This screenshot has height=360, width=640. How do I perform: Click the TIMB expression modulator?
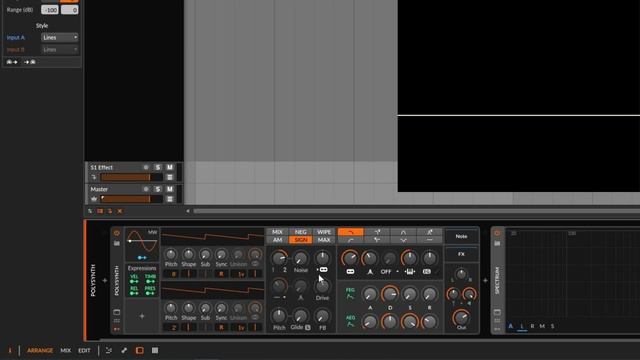coord(150,279)
